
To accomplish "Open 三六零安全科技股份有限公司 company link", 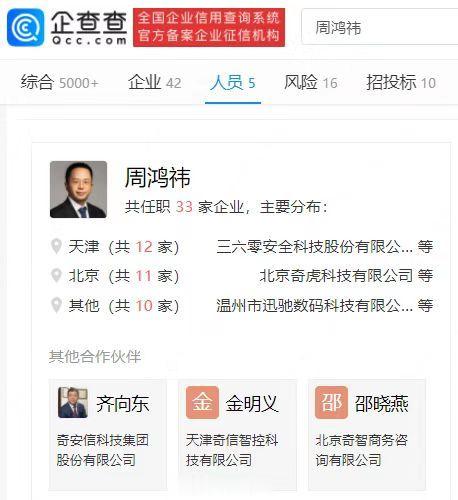I will 315,247.
